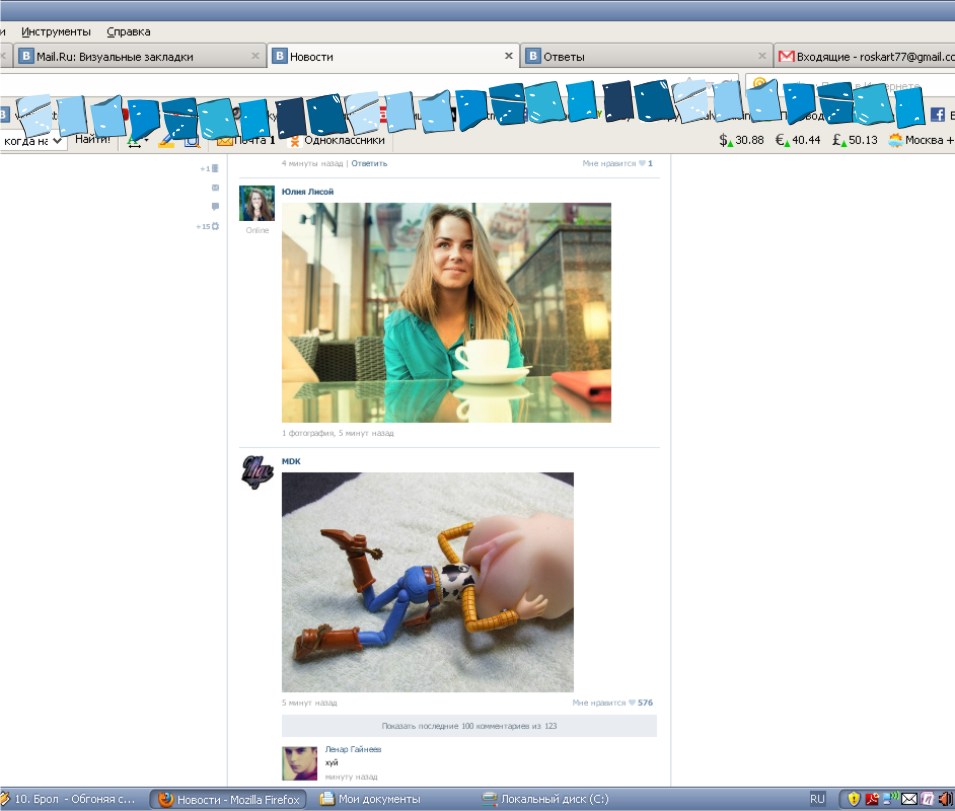Switch to the Входящие Gmail tab
The height and width of the screenshot is (811, 955).
(865, 56)
